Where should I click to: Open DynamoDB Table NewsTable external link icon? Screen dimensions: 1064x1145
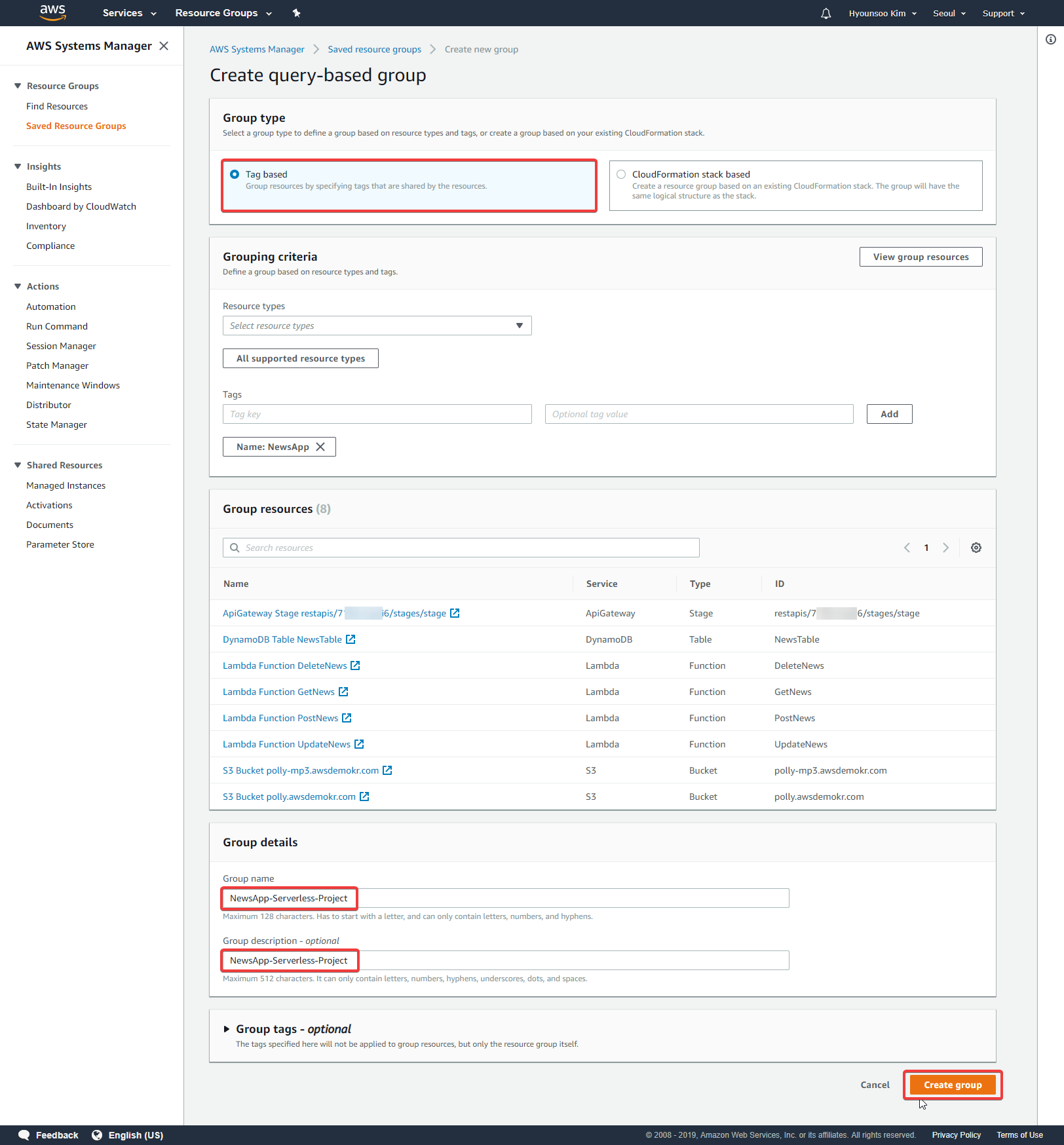pos(351,639)
